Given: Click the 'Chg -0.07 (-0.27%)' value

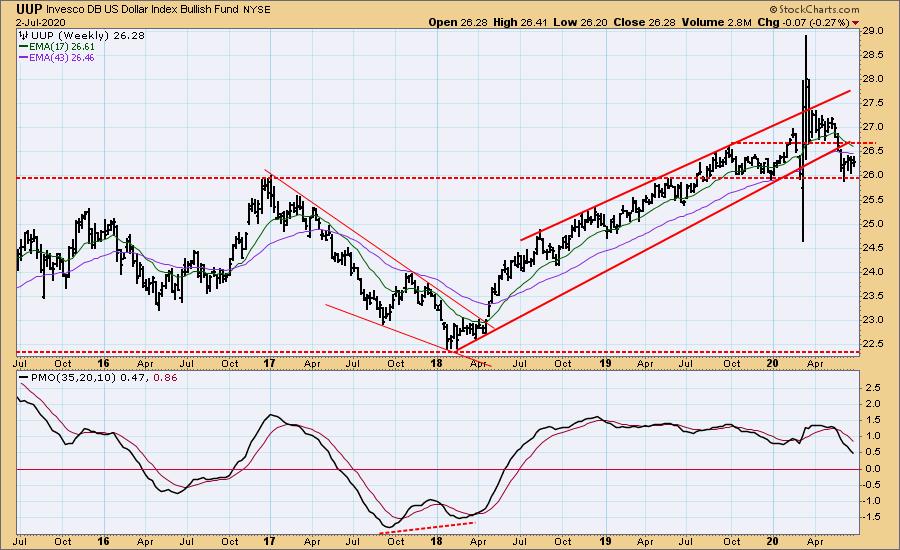Looking at the screenshot, I should click(803, 22).
